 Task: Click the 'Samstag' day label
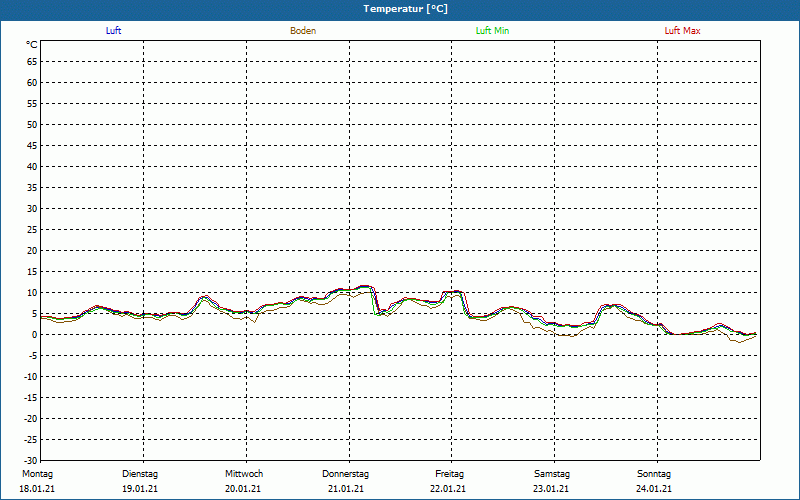pos(552,474)
